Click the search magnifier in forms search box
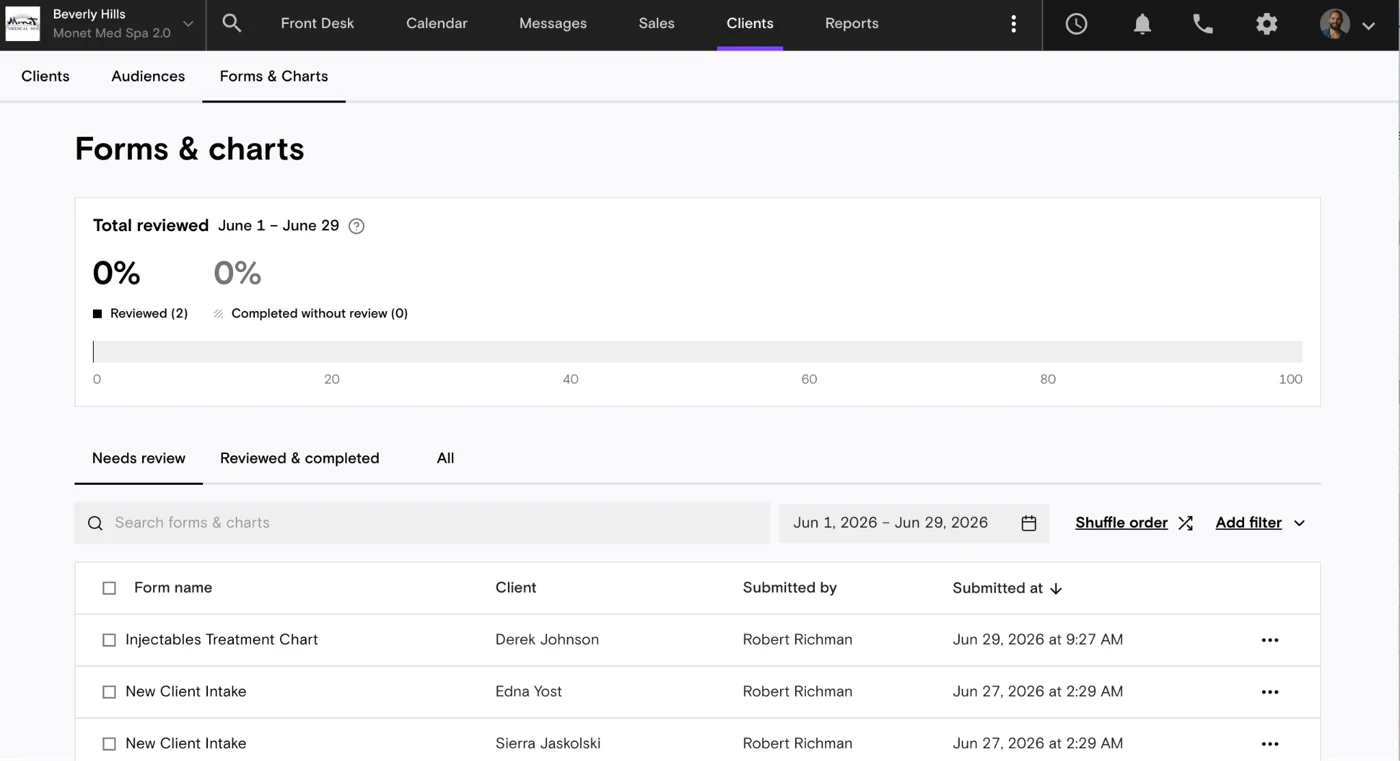The image size is (1400, 761). 95,523
